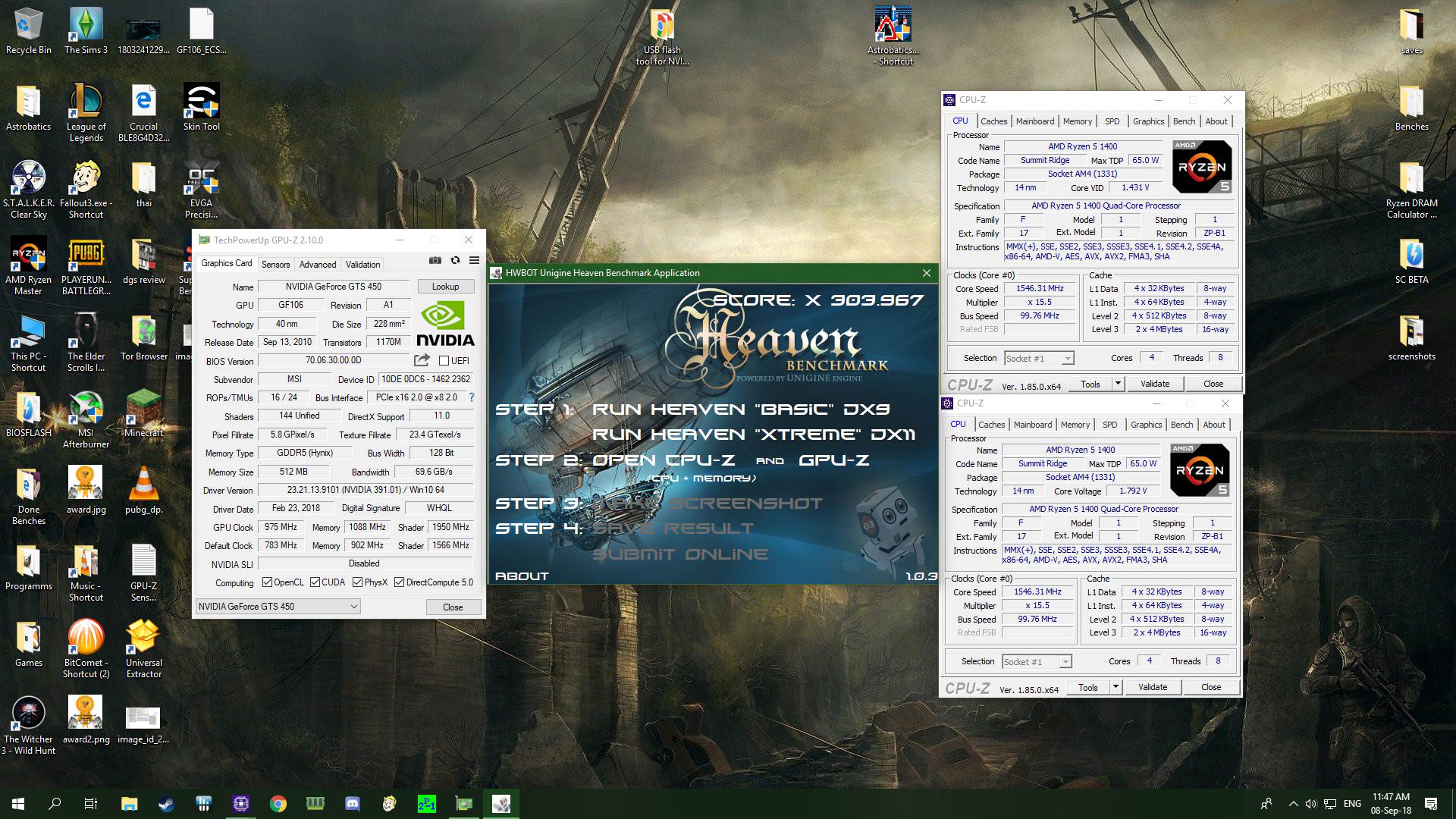Toggle the CUDA checkbox
Screen dimensions: 1456x819
(x=315, y=582)
